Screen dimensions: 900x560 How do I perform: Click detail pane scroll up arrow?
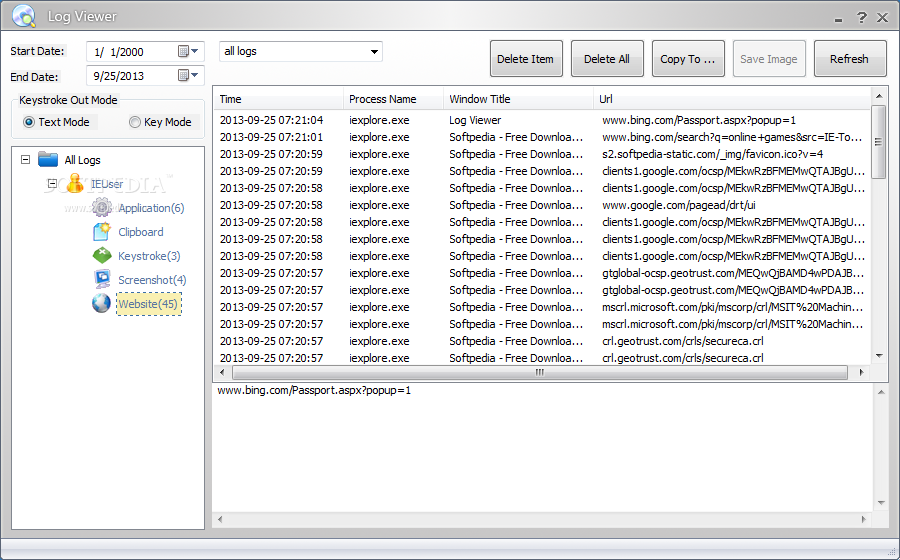(881, 392)
